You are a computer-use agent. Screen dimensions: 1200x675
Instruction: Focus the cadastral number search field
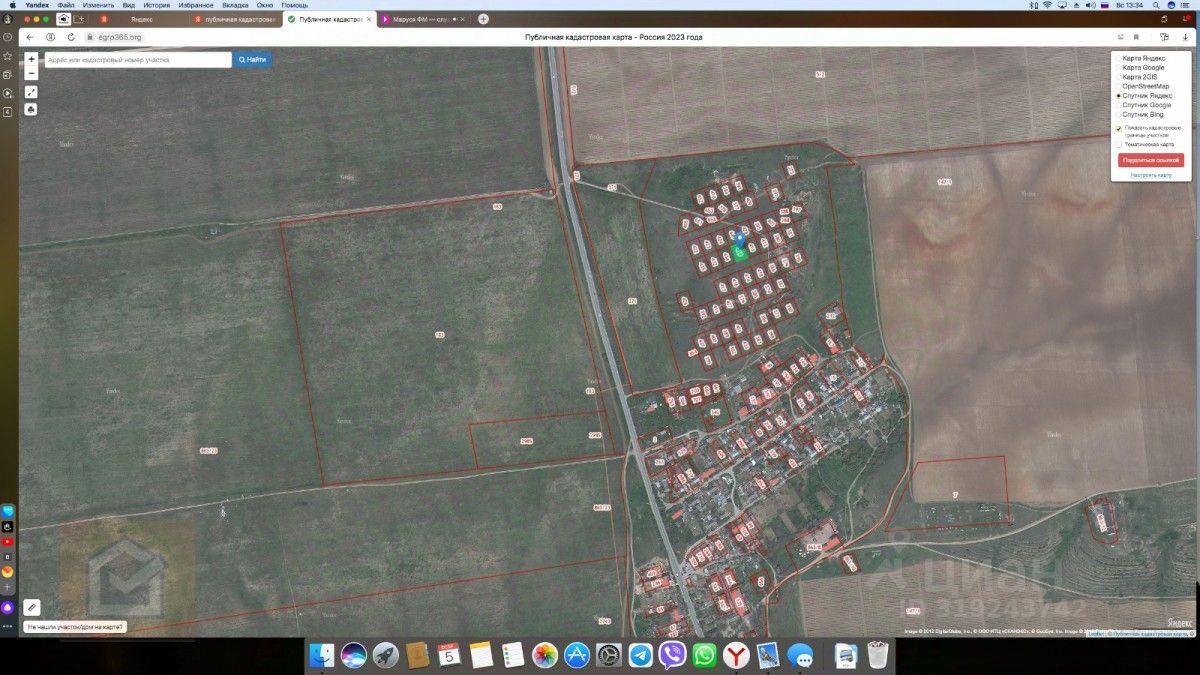pyautogui.click(x=137, y=60)
